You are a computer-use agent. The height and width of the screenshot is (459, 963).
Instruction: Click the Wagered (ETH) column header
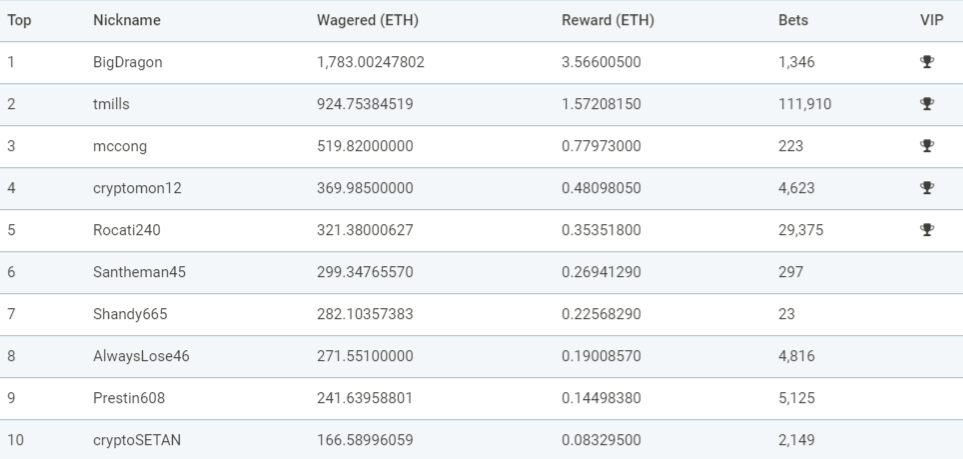tap(367, 20)
